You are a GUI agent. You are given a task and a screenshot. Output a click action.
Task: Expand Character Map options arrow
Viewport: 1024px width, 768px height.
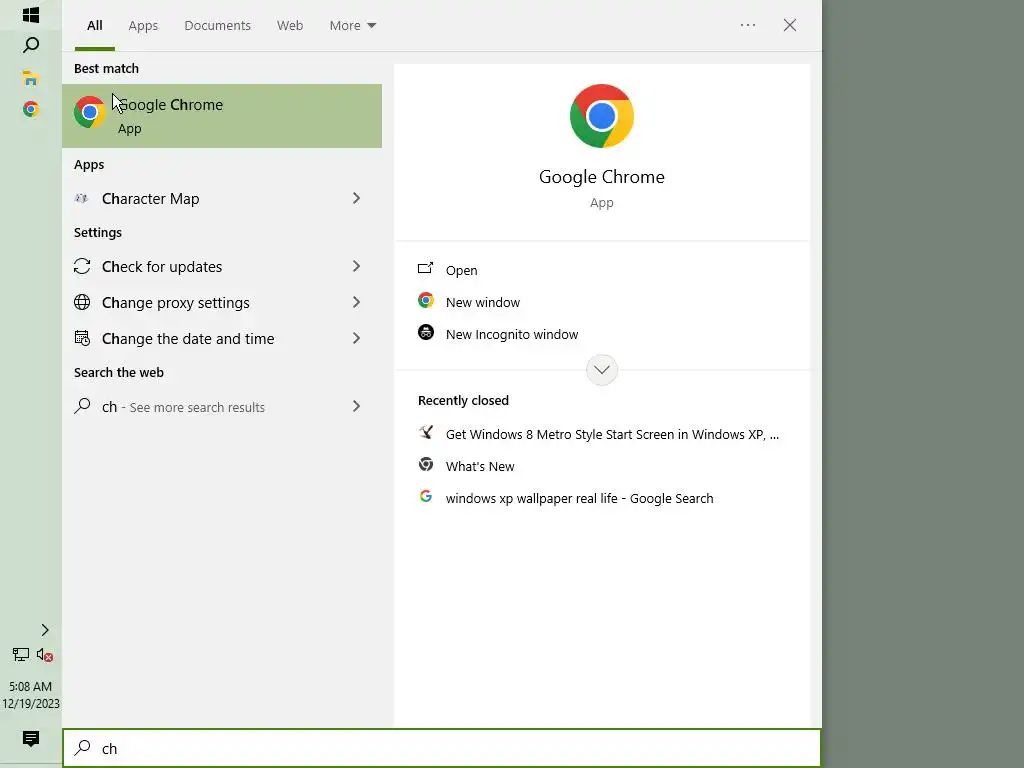click(357, 198)
